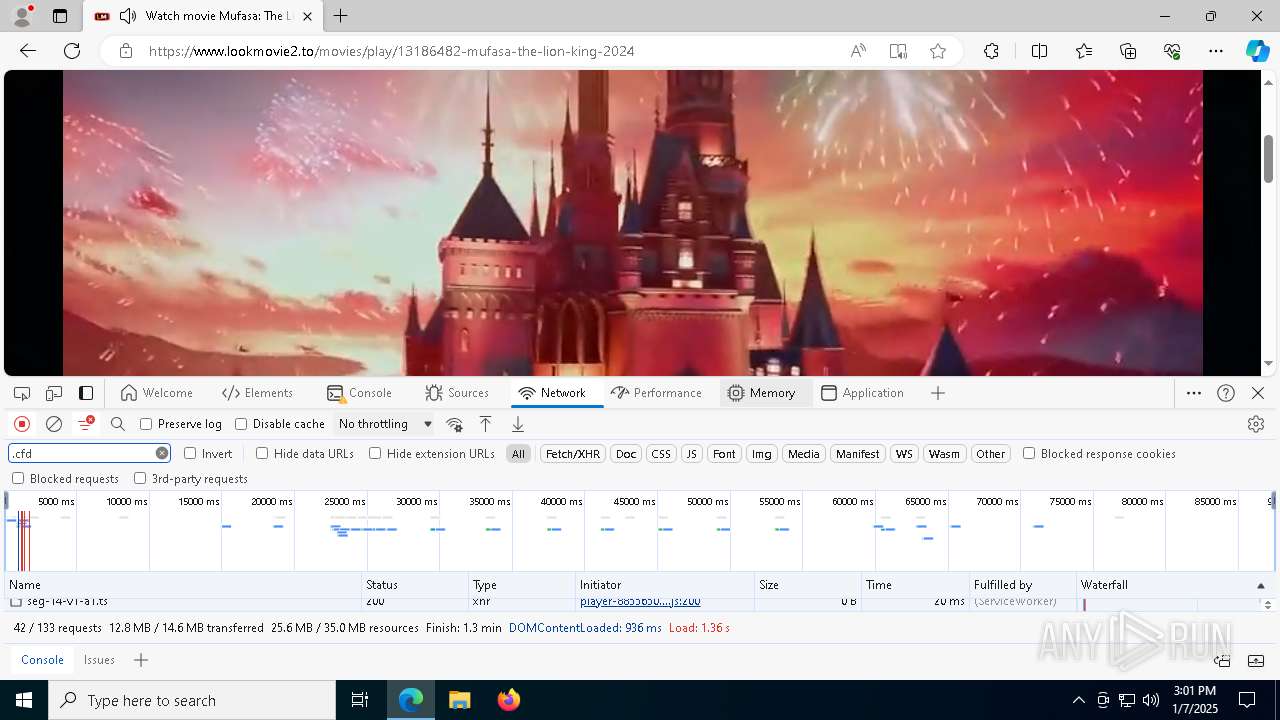The height and width of the screenshot is (720, 1280).
Task: Open network conditions wifi-gear icon
Action: [x=454, y=424]
